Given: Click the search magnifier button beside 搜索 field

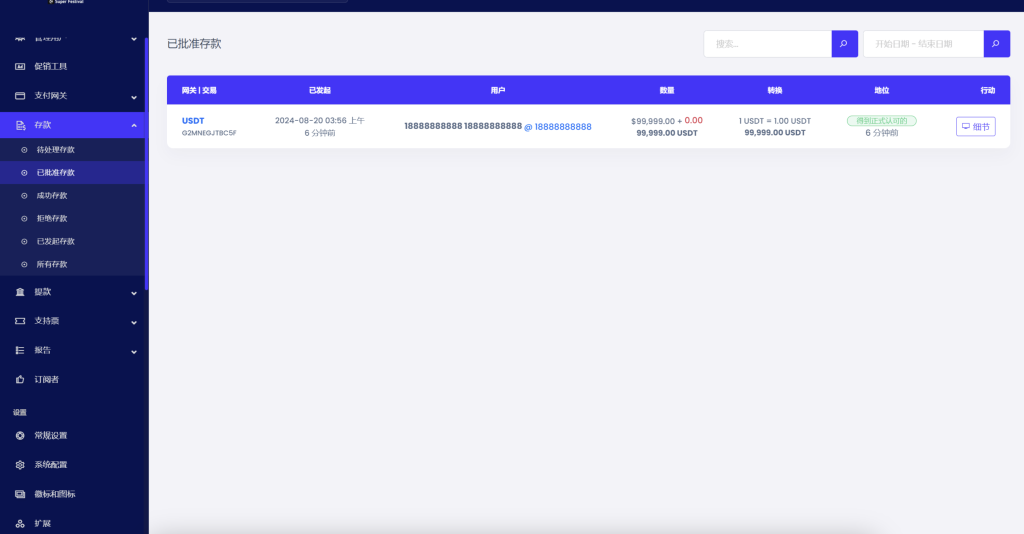Looking at the screenshot, I should (x=844, y=44).
